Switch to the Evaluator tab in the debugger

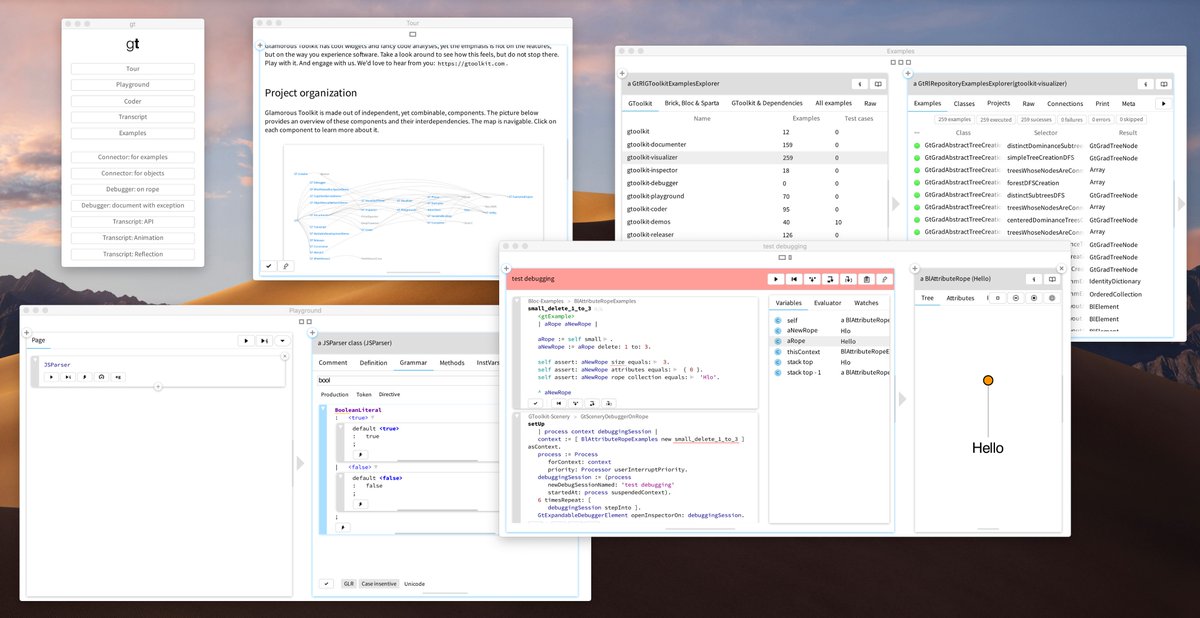click(827, 302)
